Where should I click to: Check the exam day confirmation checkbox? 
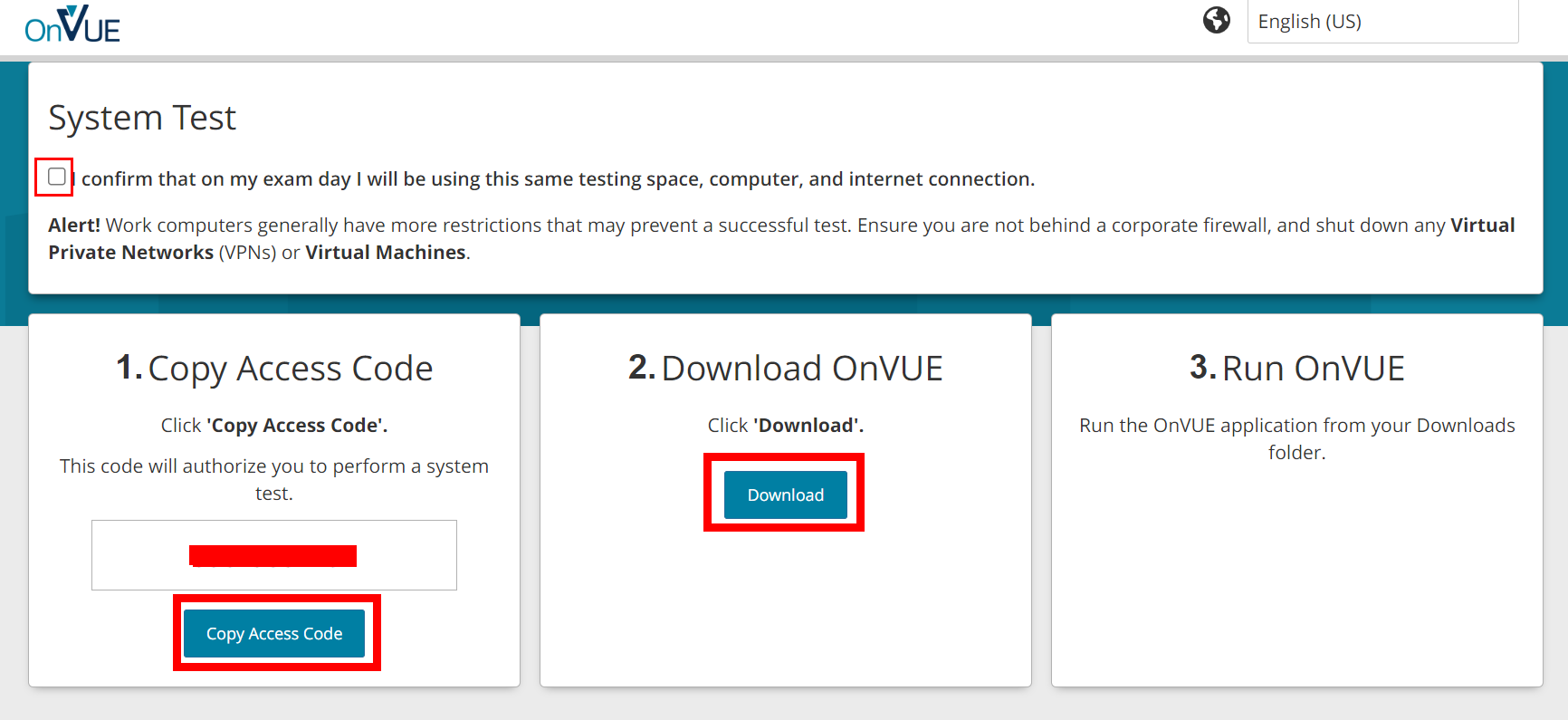pos(57,177)
